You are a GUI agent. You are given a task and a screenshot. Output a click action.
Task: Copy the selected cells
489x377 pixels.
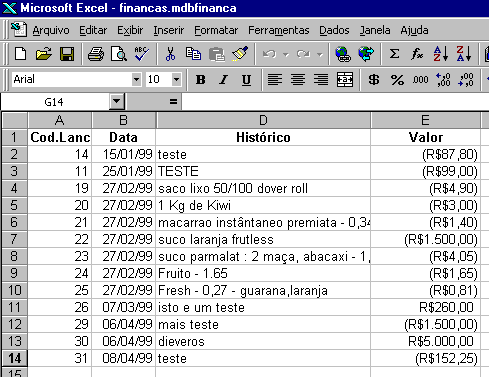click(193, 54)
